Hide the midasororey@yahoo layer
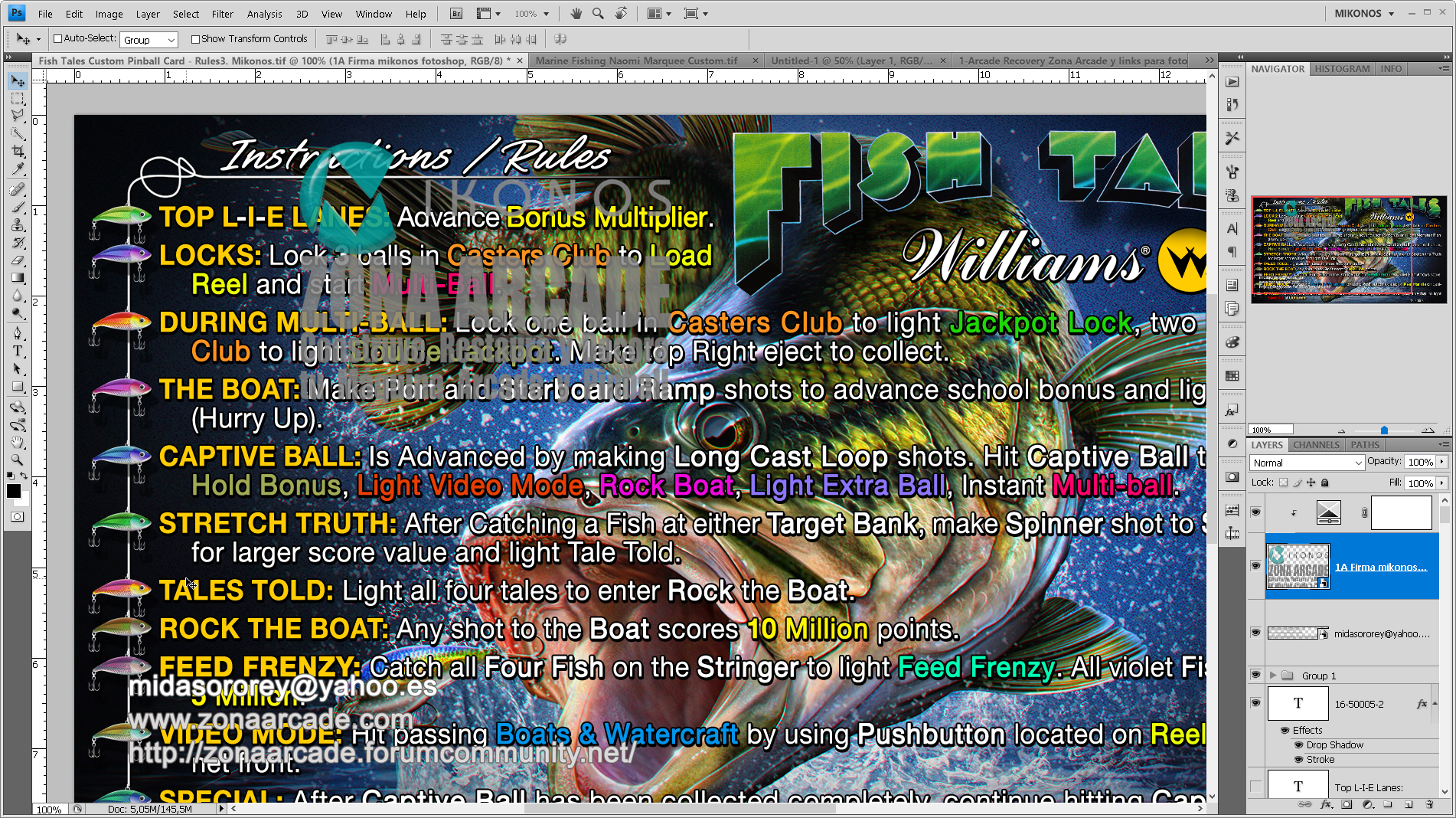 point(1255,633)
